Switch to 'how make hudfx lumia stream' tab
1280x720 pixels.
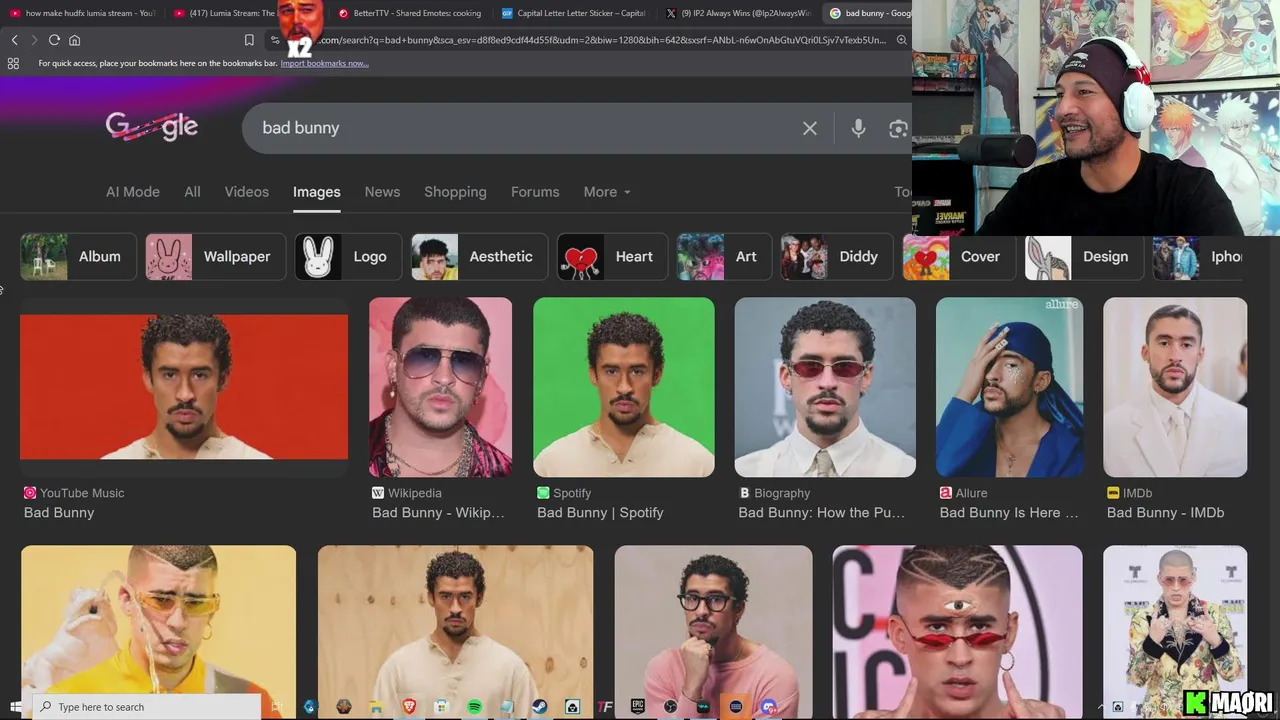82,13
